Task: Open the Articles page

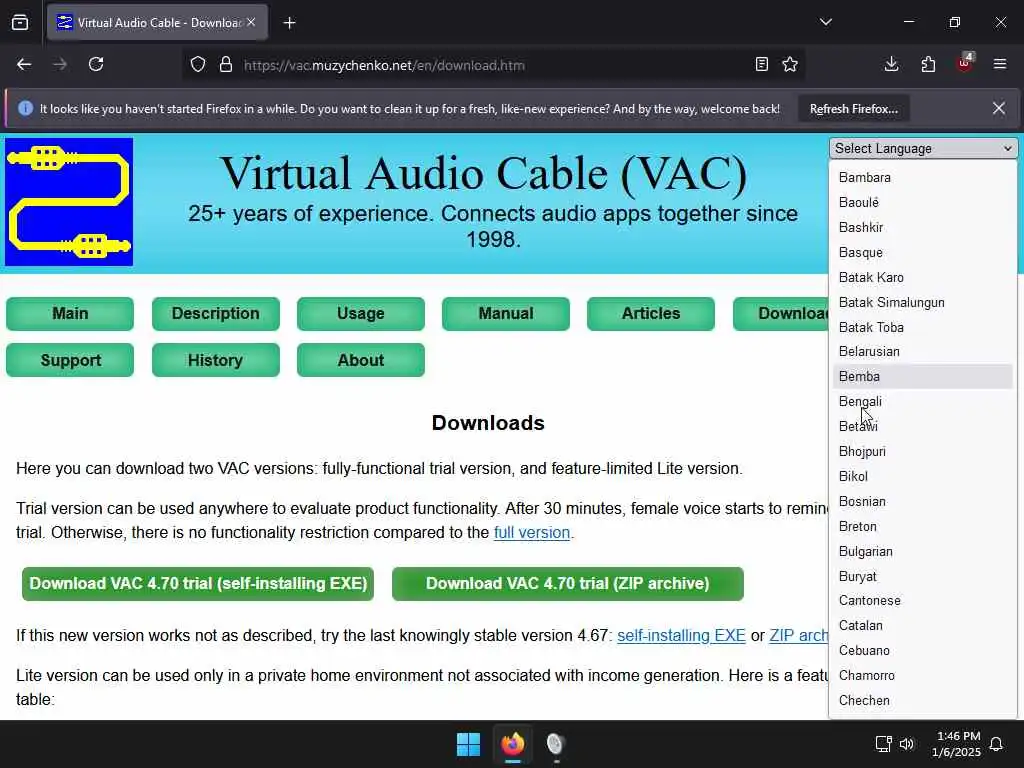Action: click(x=650, y=313)
